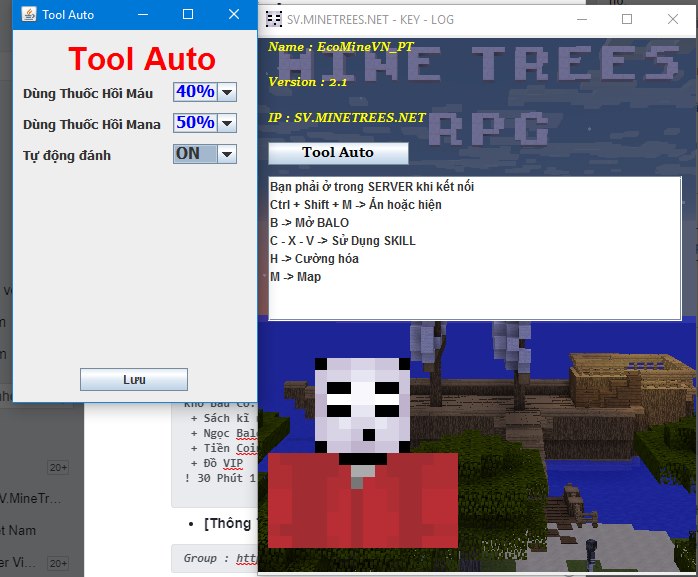698x577 pixels.
Task: Click the player skin avatar image
Action: pyautogui.click(x=363, y=452)
